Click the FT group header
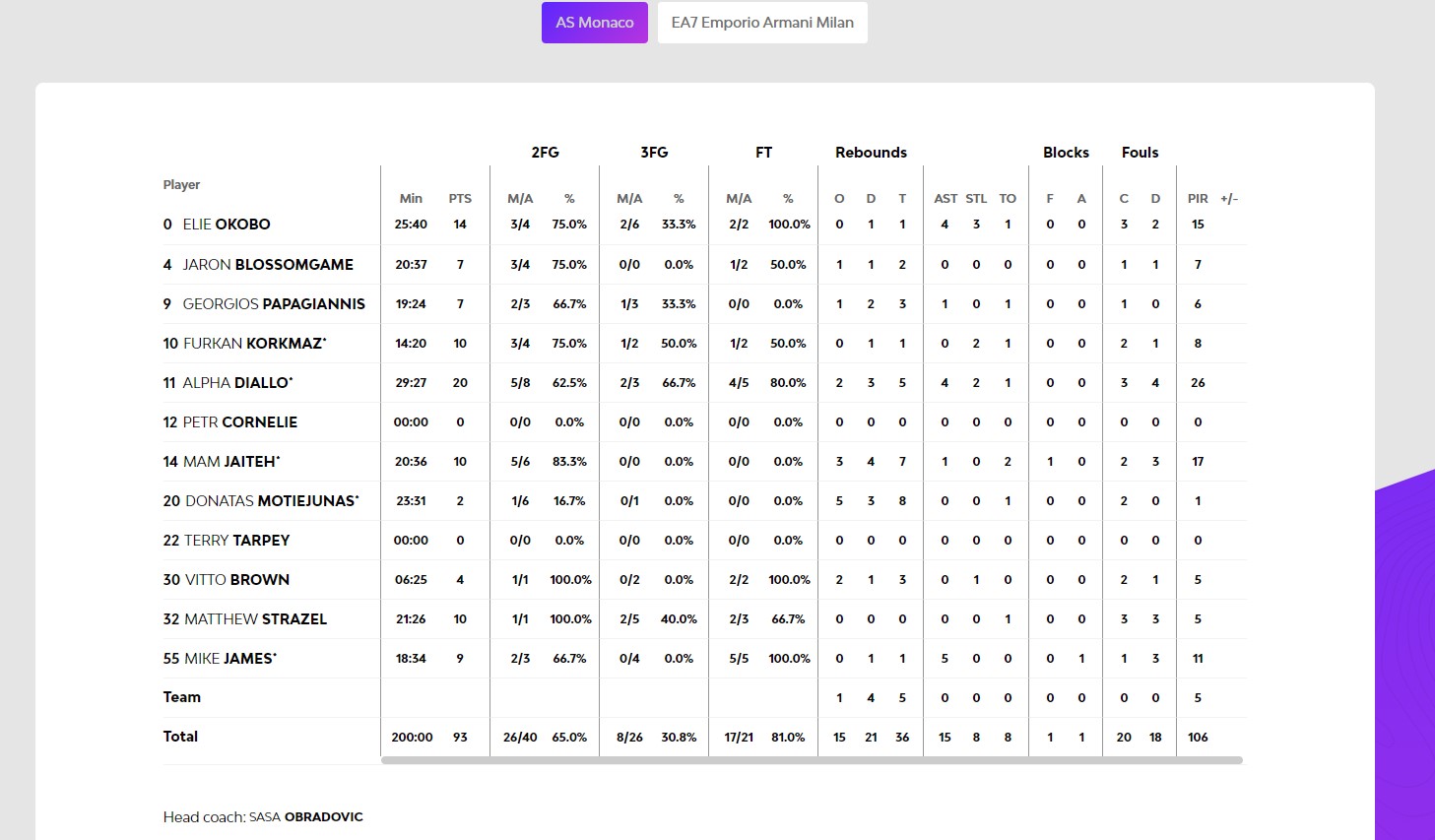The width and height of the screenshot is (1435, 840). point(763,153)
